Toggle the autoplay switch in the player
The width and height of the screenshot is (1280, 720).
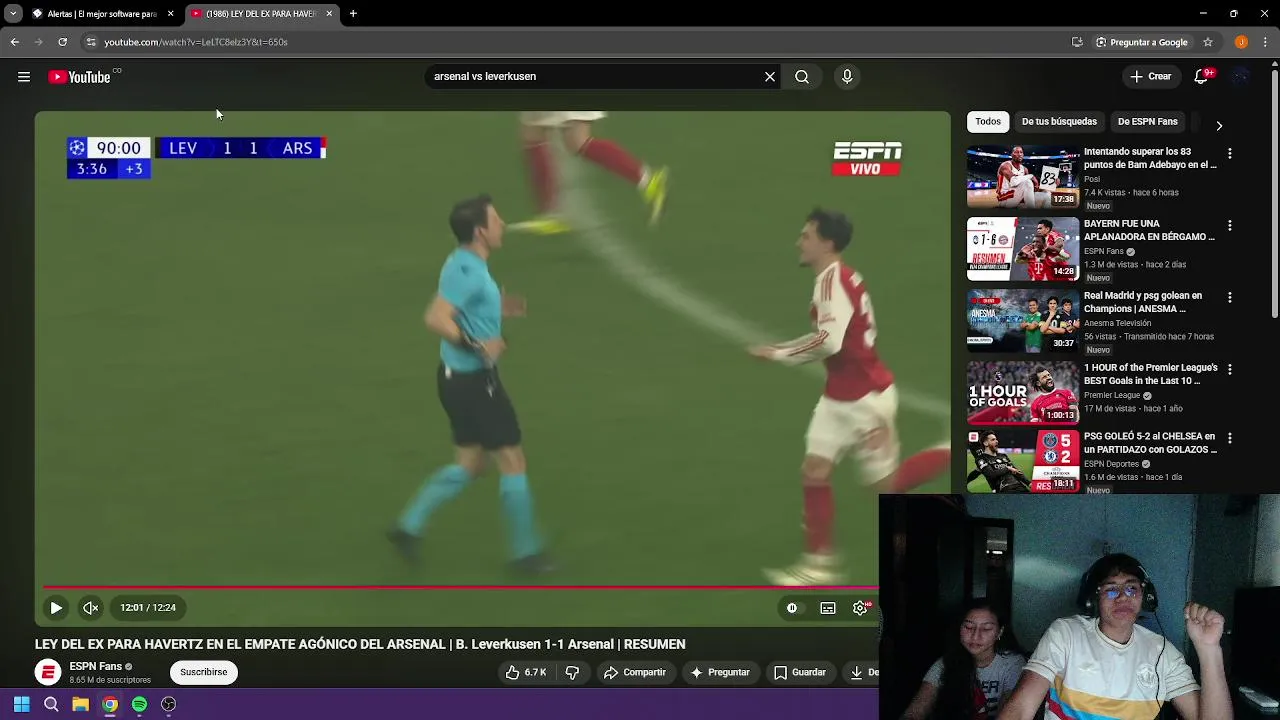[x=792, y=607]
